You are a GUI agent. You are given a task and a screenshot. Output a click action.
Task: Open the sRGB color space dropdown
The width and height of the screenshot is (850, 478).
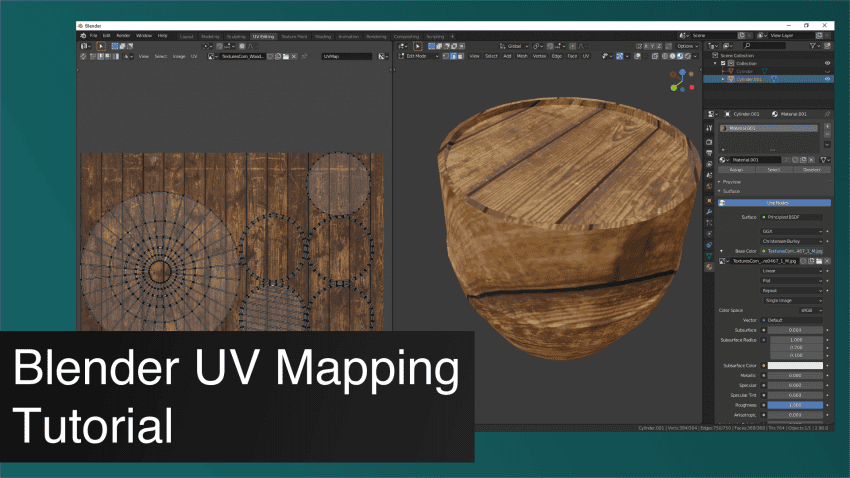click(811, 311)
